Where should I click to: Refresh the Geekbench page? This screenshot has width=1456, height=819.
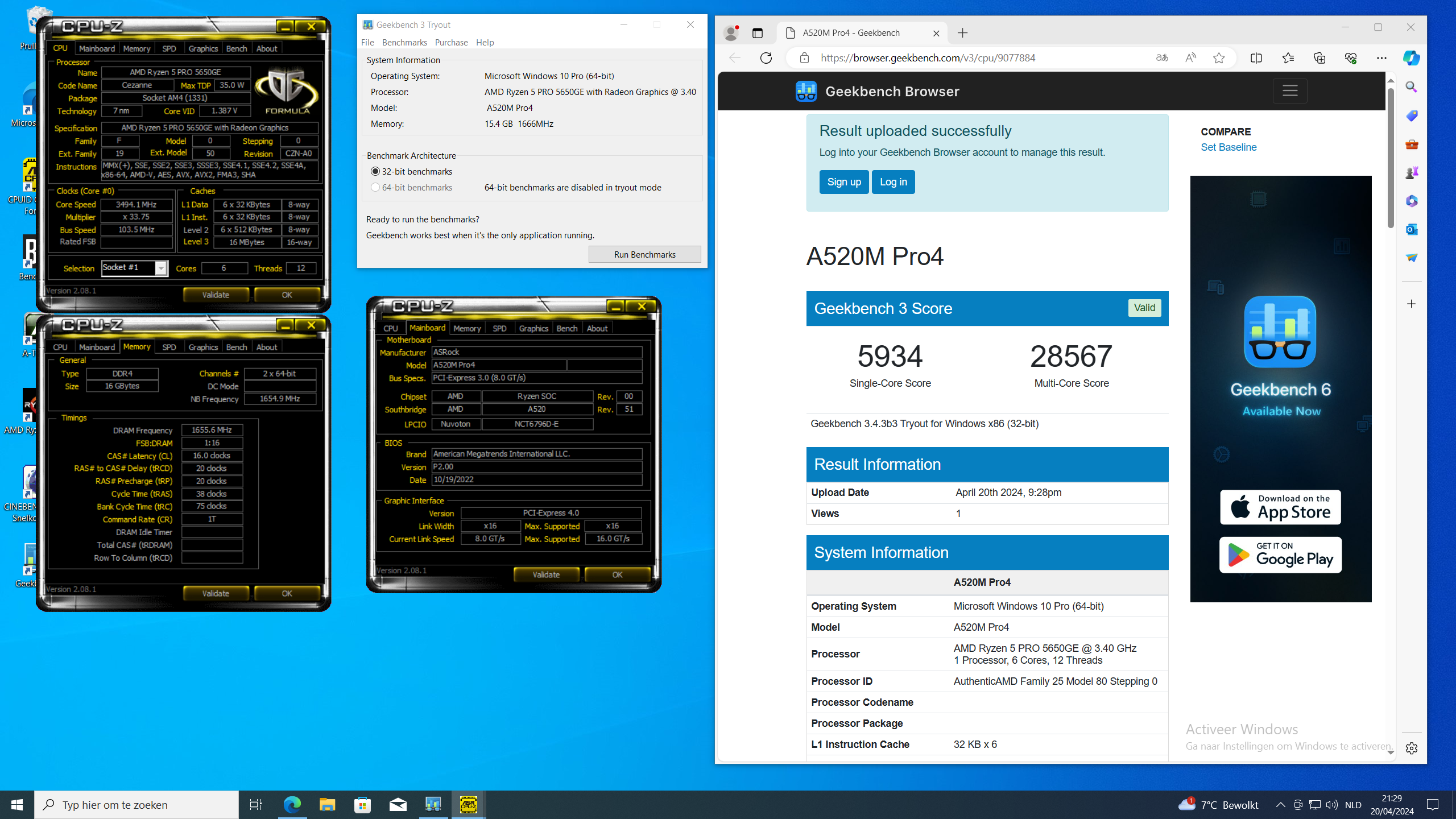(x=766, y=58)
